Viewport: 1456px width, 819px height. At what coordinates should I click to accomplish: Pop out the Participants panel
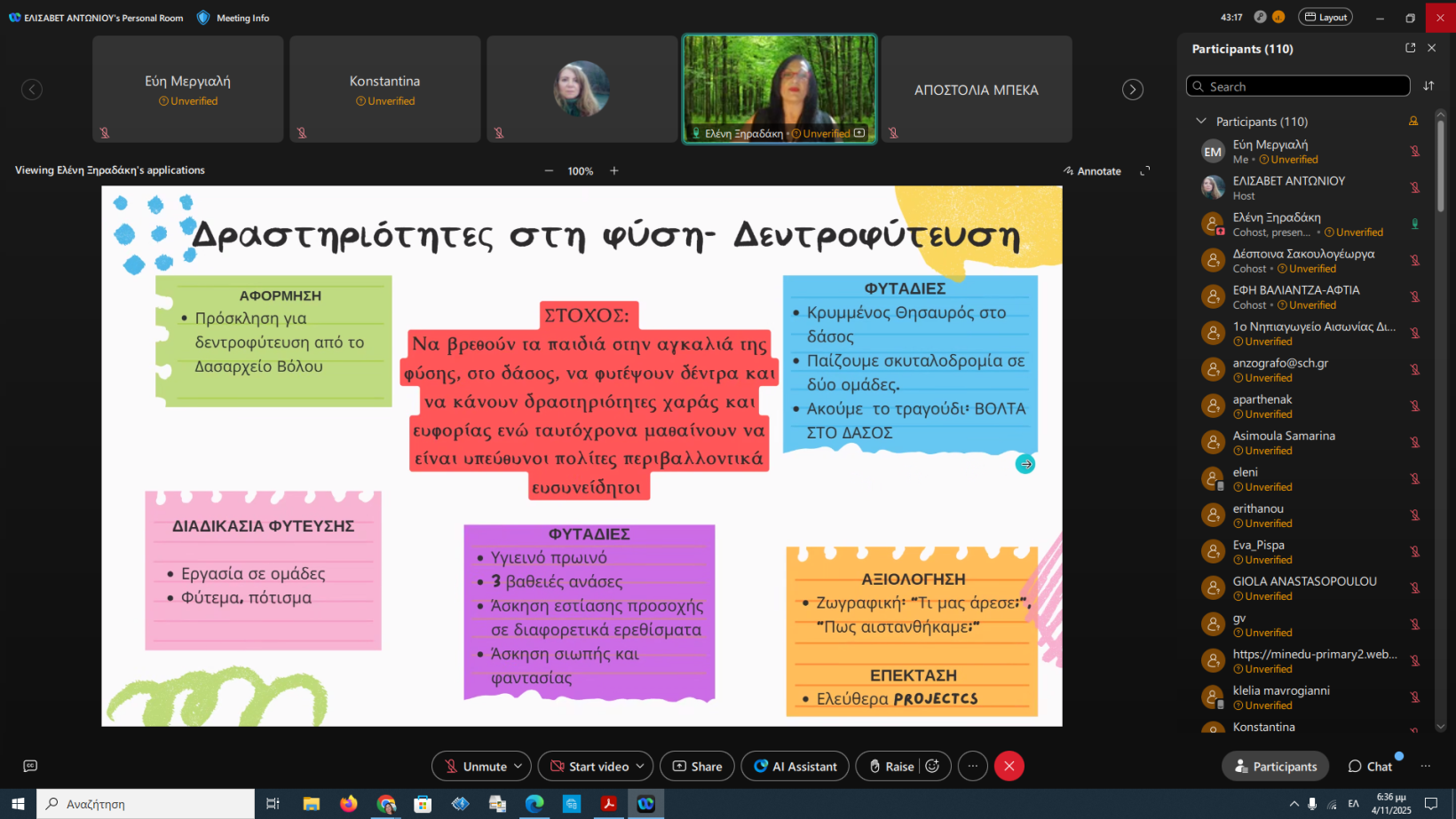click(1410, 48)
